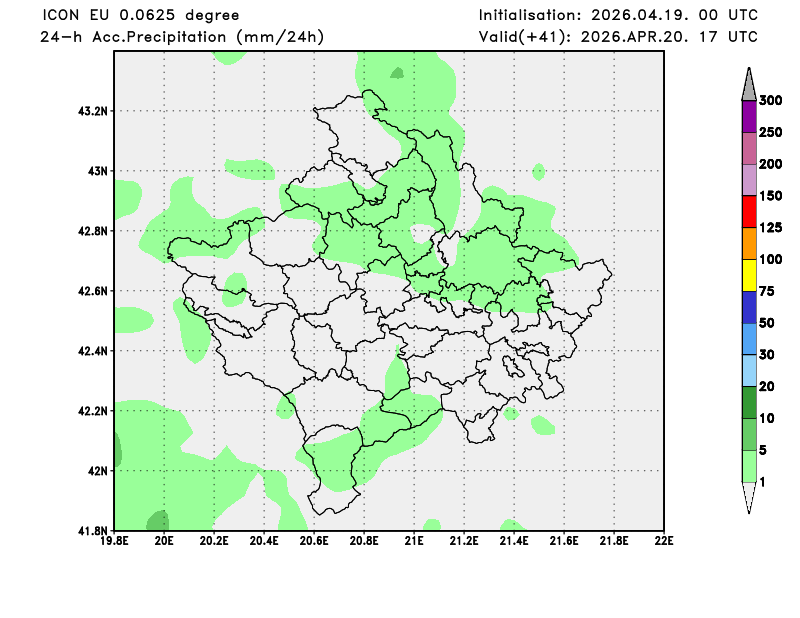Click the red swatch in the precipitation legend

748,212
